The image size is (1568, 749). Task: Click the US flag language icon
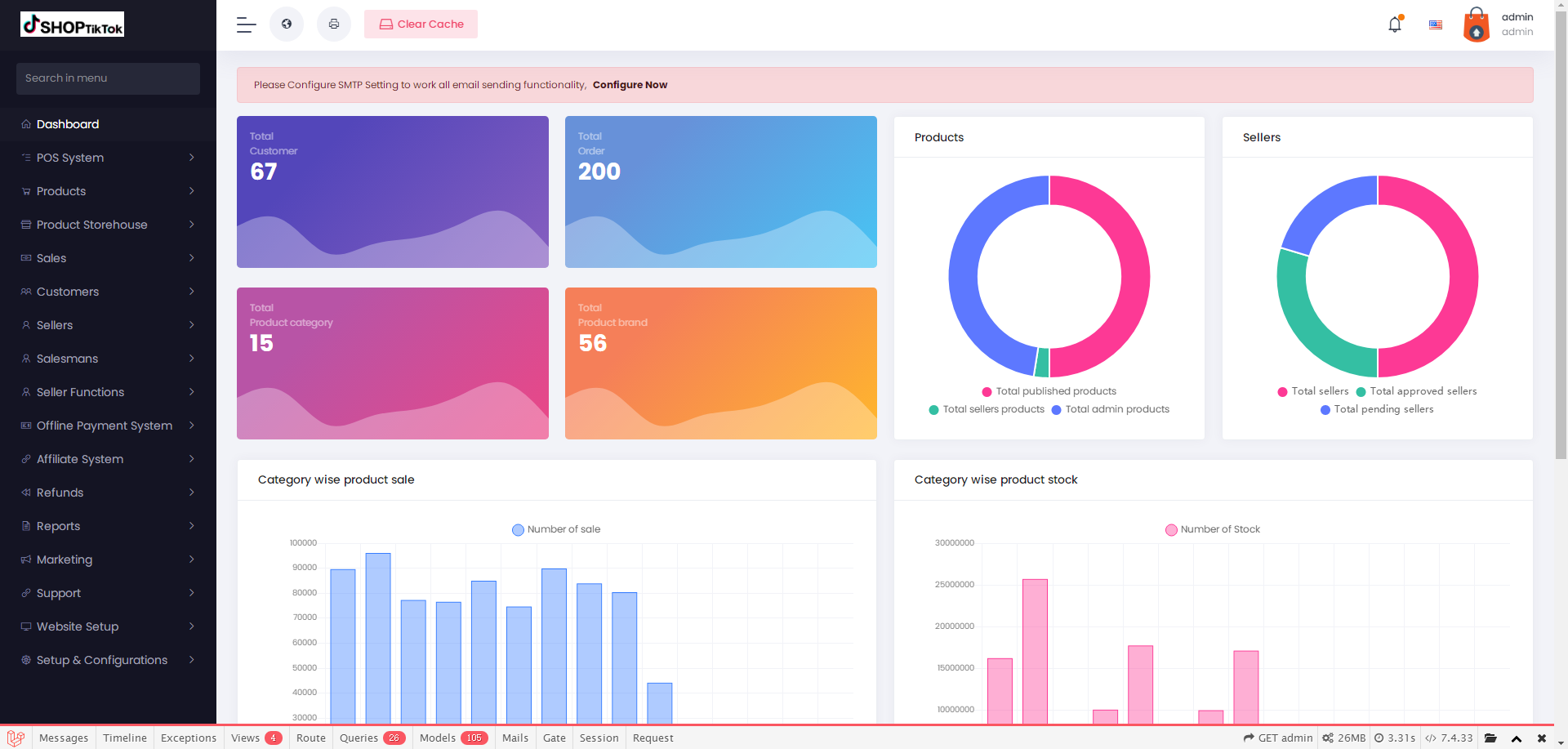pyautogui.click(x=1436, y=25)
